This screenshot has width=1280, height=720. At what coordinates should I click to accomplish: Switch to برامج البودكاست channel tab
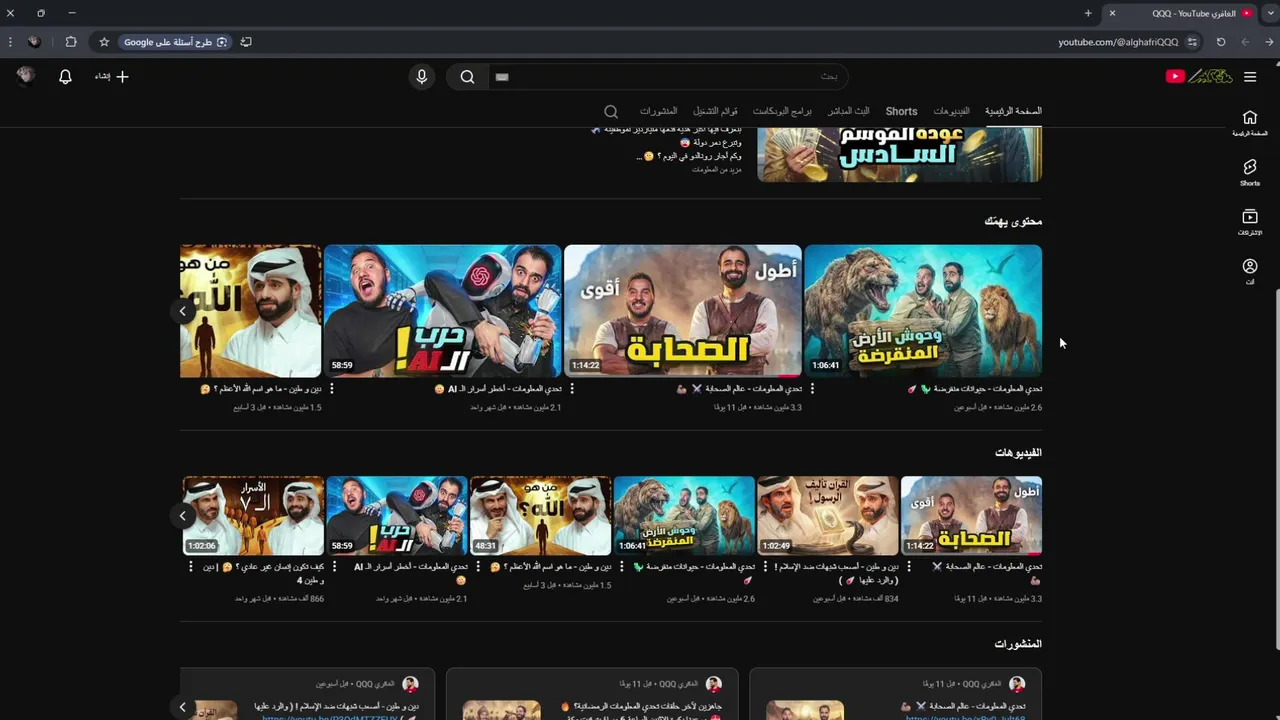point(782,111)
